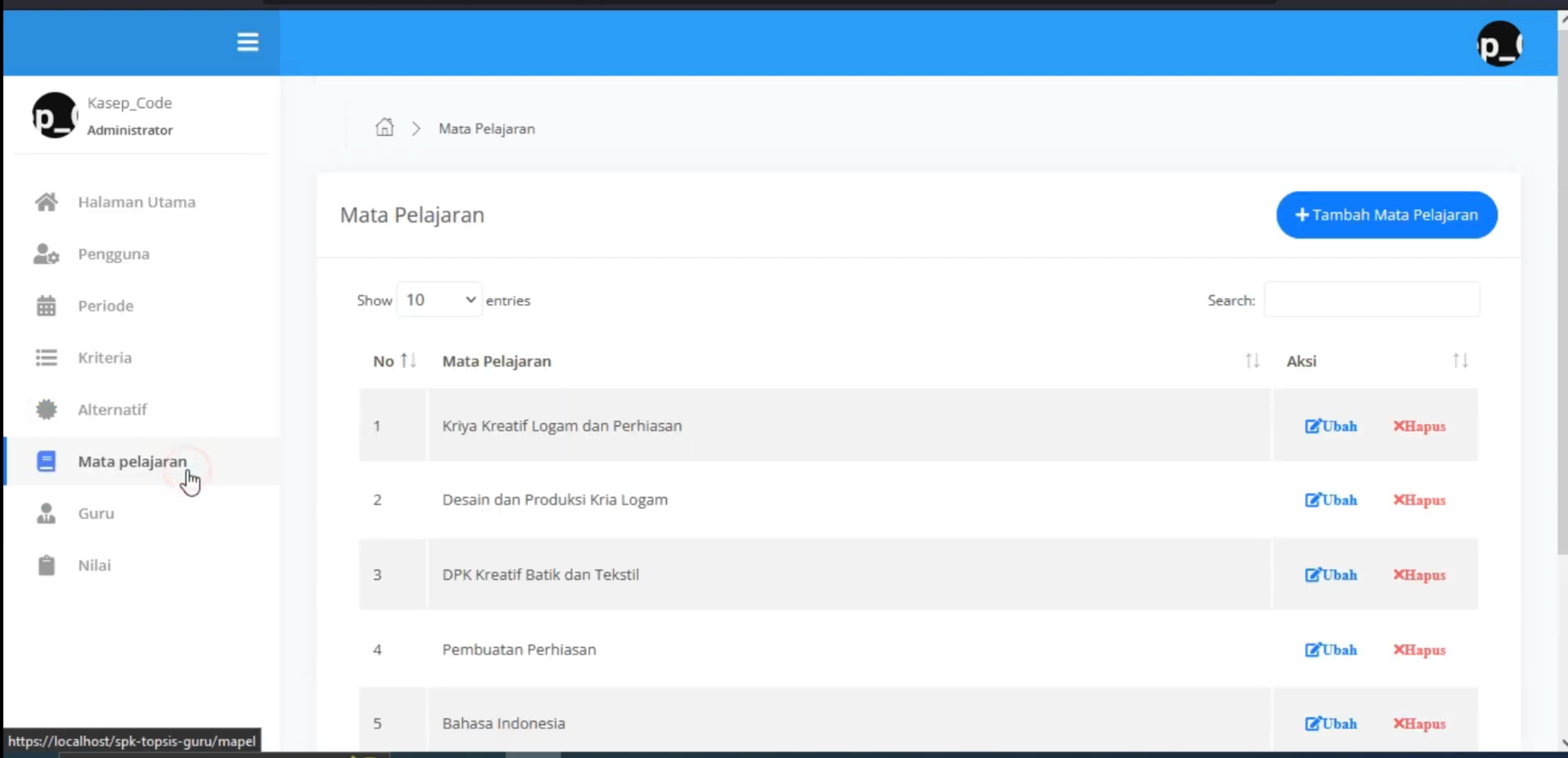
Task: Sort by the Aksi column arrows
Action: tap(1460, 361)
